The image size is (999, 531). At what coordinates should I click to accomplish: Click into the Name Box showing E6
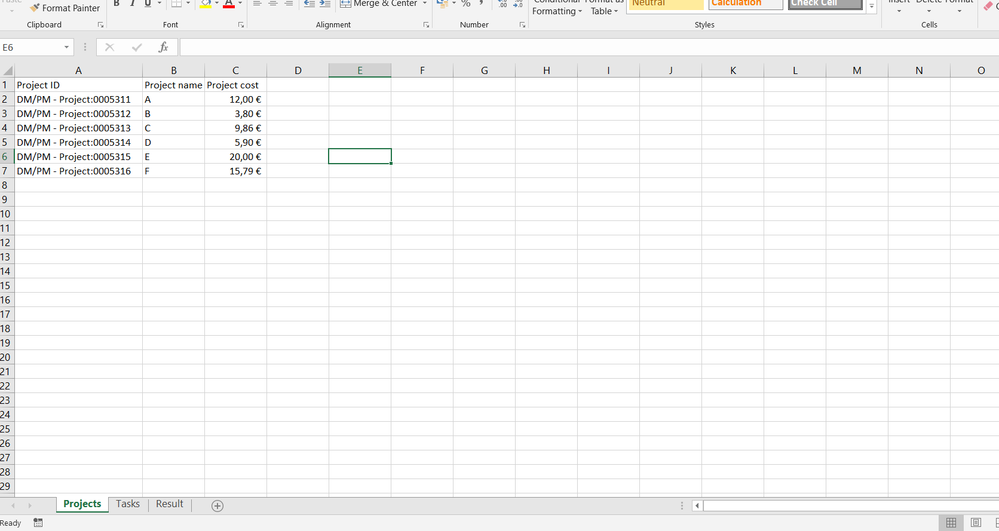click(x=31, y=47)
